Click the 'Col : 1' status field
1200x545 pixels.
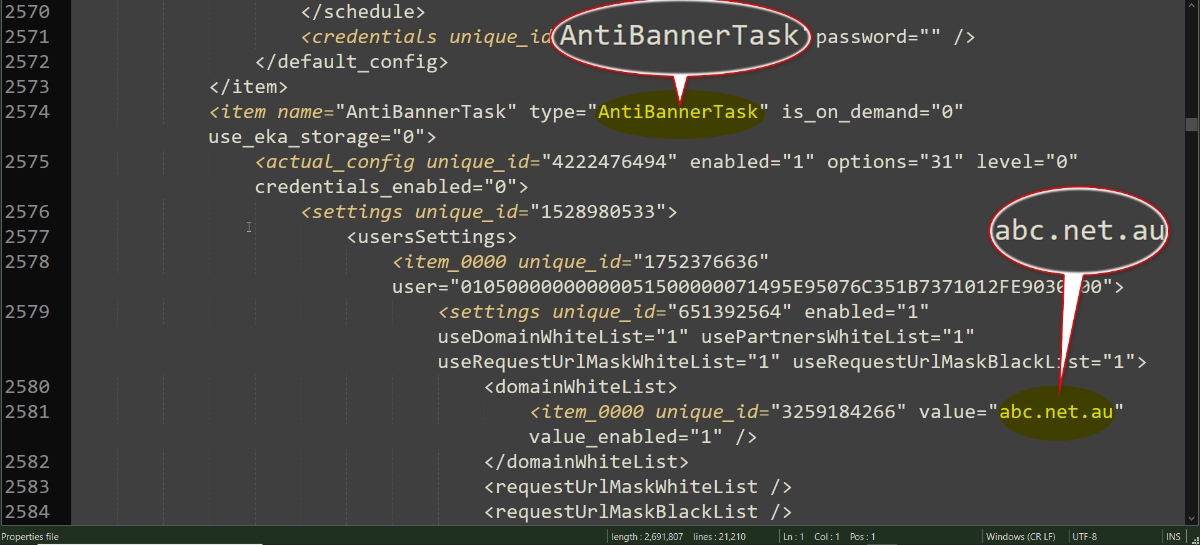(829, 537)
